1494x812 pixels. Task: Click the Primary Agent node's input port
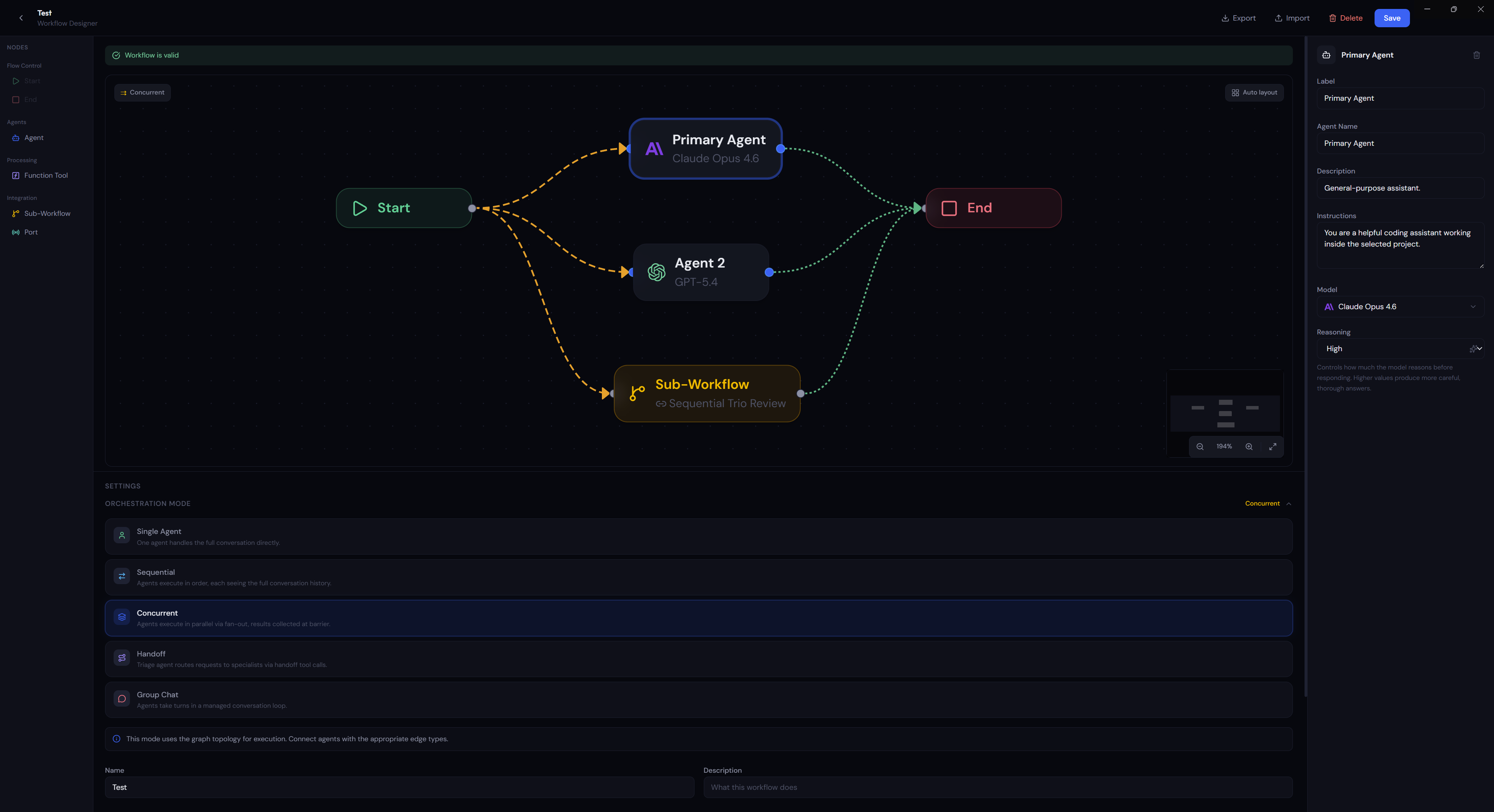(629, 149)
